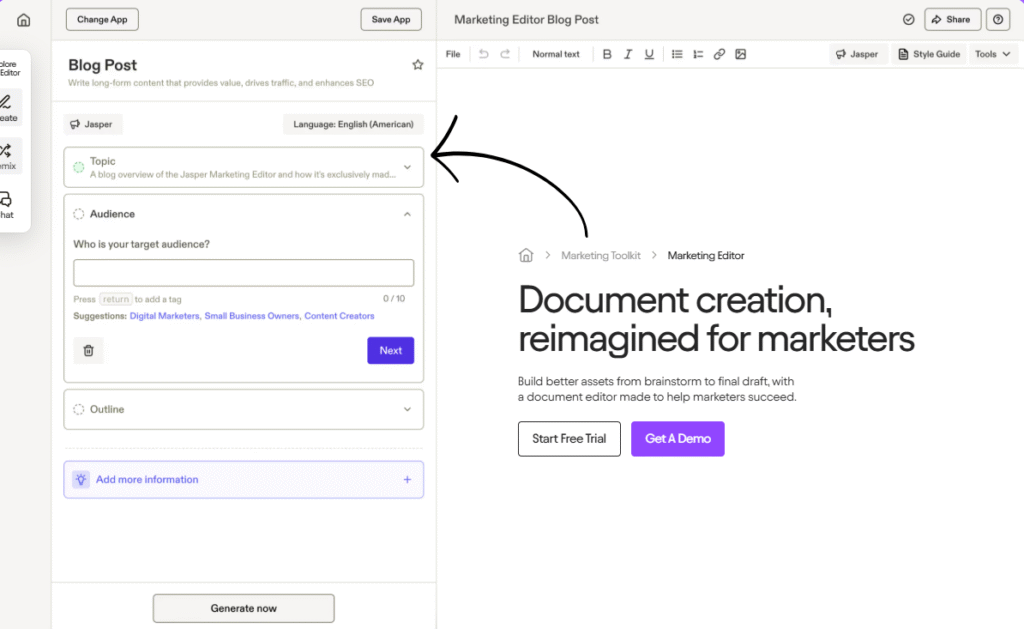Image resolution: width=1024 pixels, height=629 pixels.
Task: Collapse the Audience section
Action: point(408,214)
